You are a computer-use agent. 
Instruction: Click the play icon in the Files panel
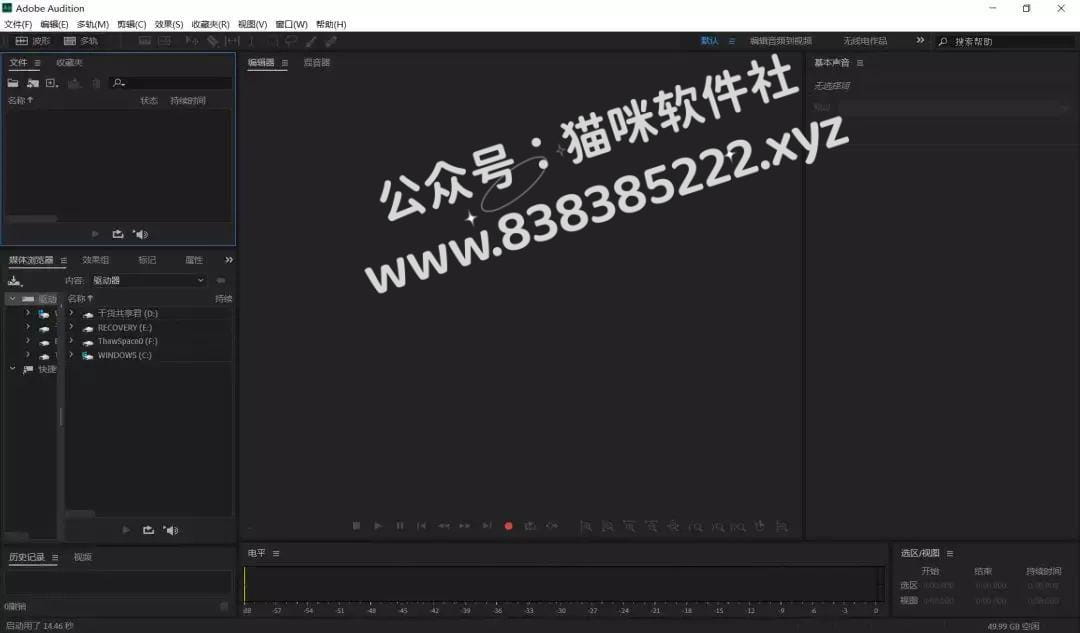tap(95, 234)
